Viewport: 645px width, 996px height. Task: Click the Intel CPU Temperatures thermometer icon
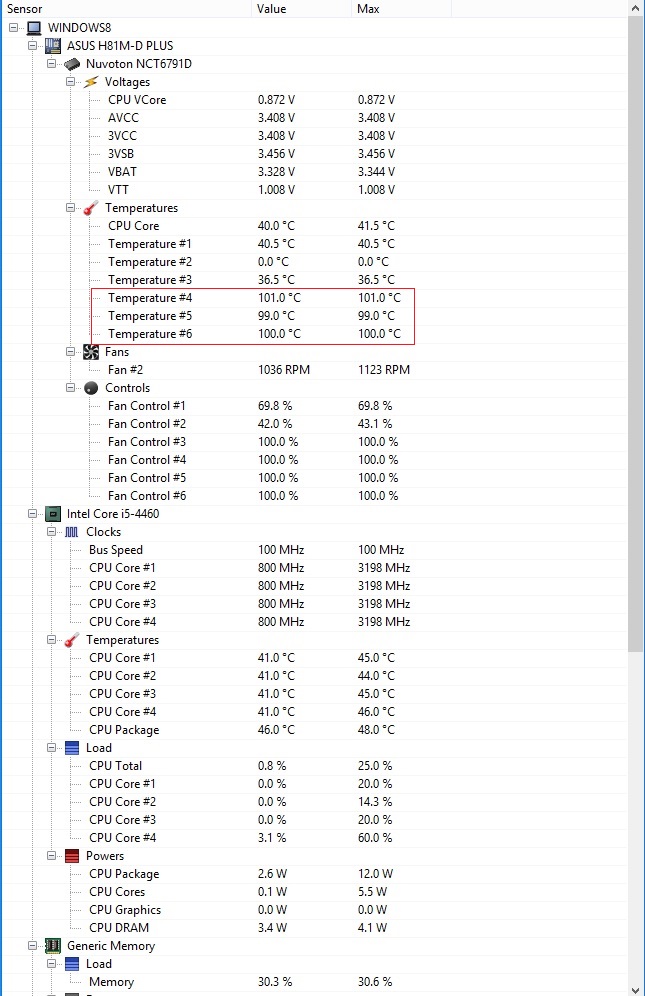pyautogui.click(x=72, y=640)
